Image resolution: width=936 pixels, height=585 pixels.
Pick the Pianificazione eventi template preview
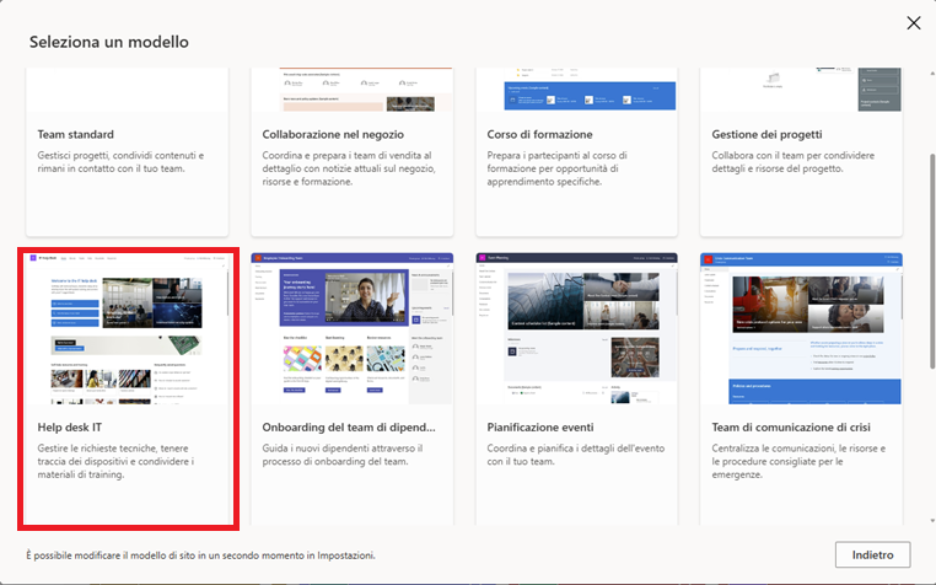pos(577,328)
